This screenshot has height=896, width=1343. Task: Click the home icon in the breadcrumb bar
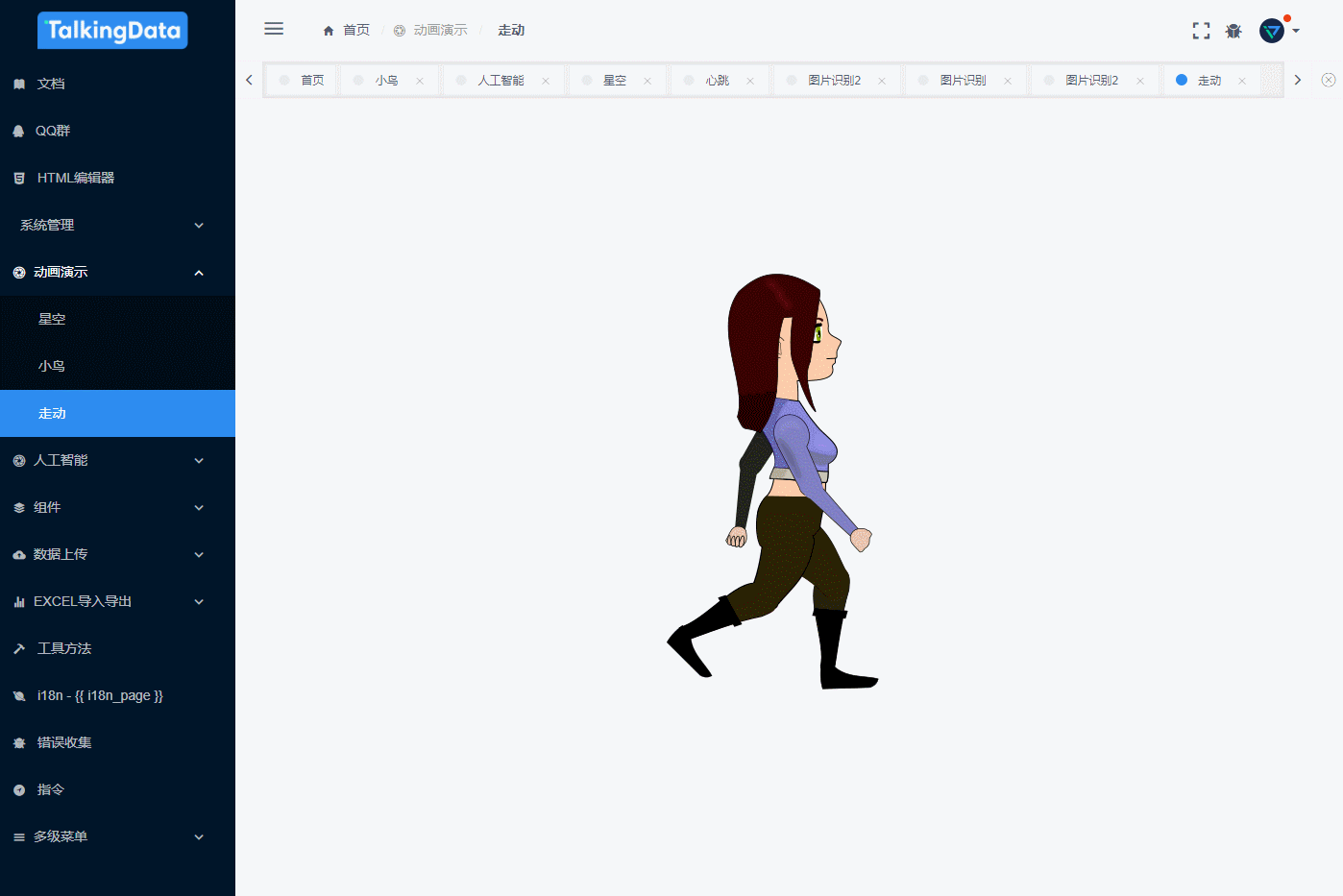point(327,30)
